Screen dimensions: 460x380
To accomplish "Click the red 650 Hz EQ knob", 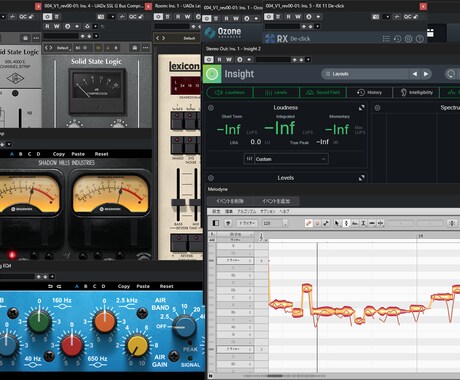I will click(x=72, y=345).
